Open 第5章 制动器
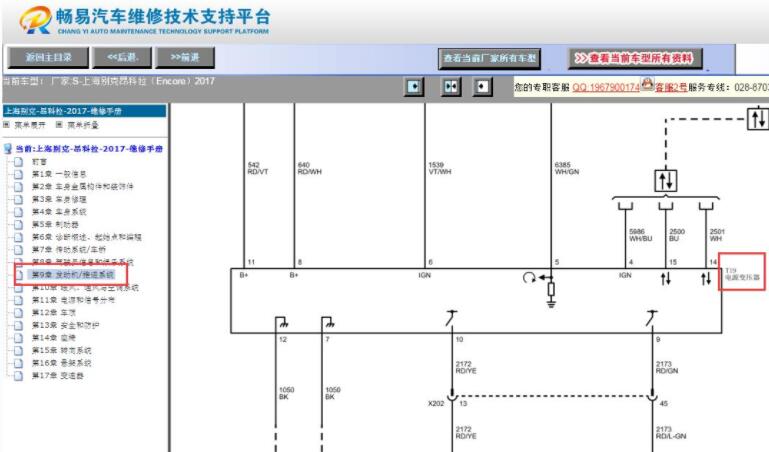Image resolution: width=769 pixels, height=452 pixels. (x=55, y=225)
